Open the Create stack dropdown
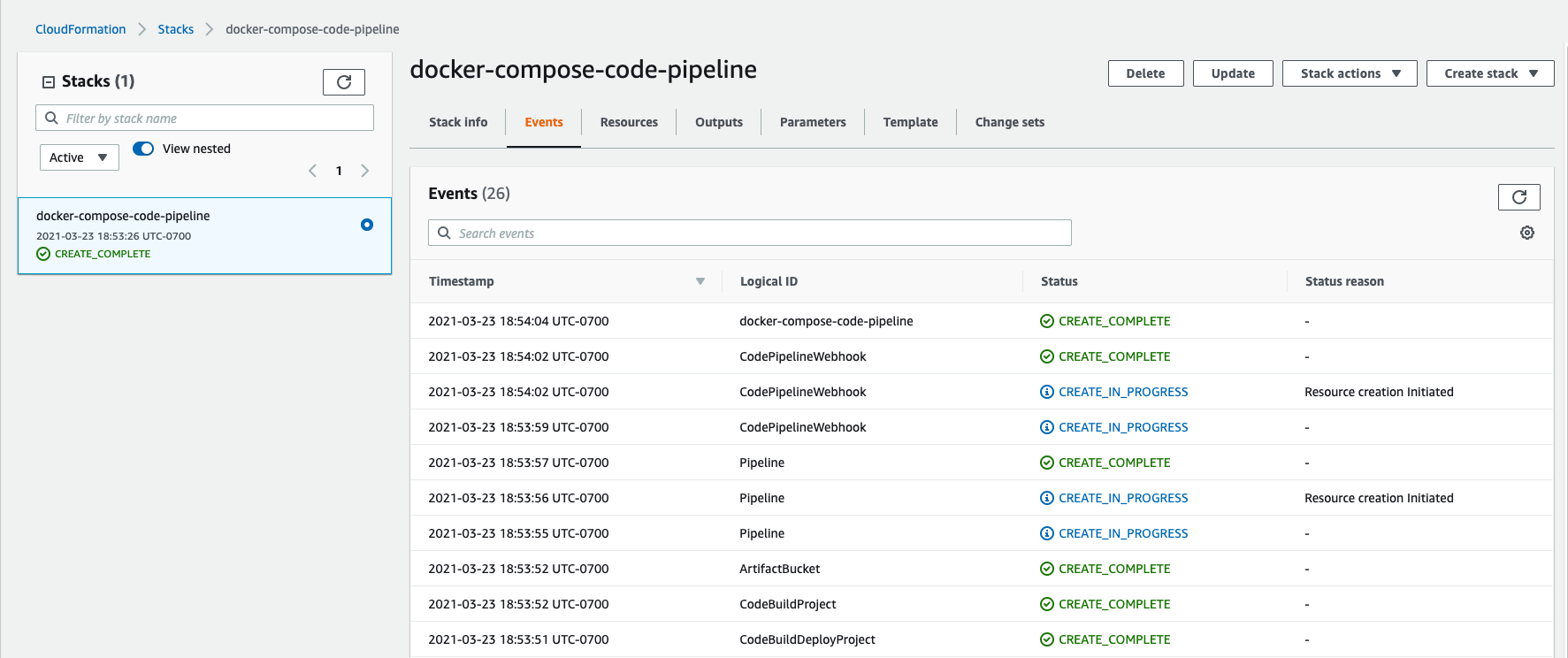This screenshot has width=1568, height=658. [x=1490, y=73]
